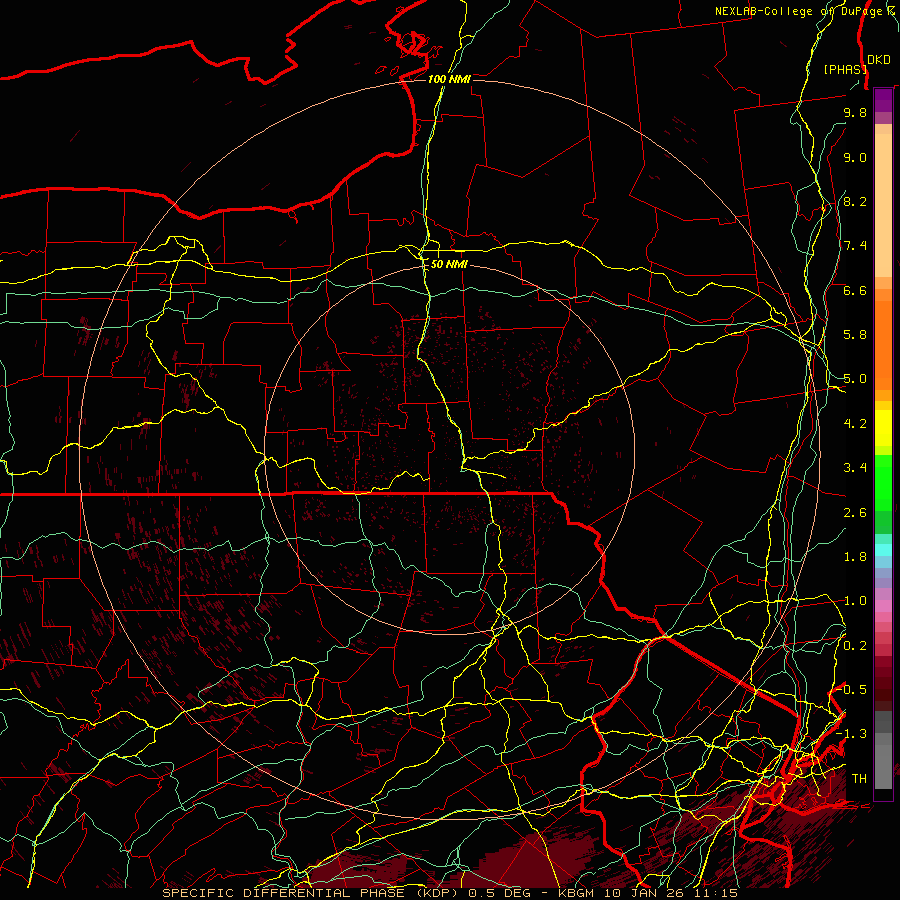Click the 5.0 scale value
Screen dimensions: 900x900
(855, 379)
